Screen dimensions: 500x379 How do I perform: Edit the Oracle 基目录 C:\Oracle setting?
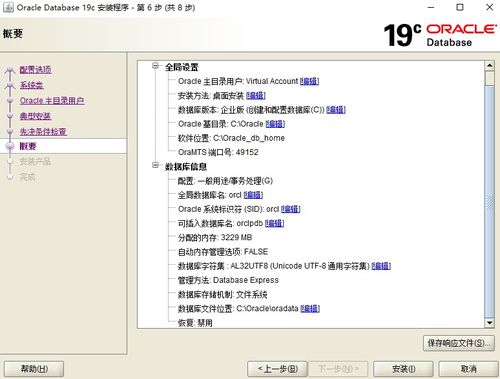coord(275,124)
